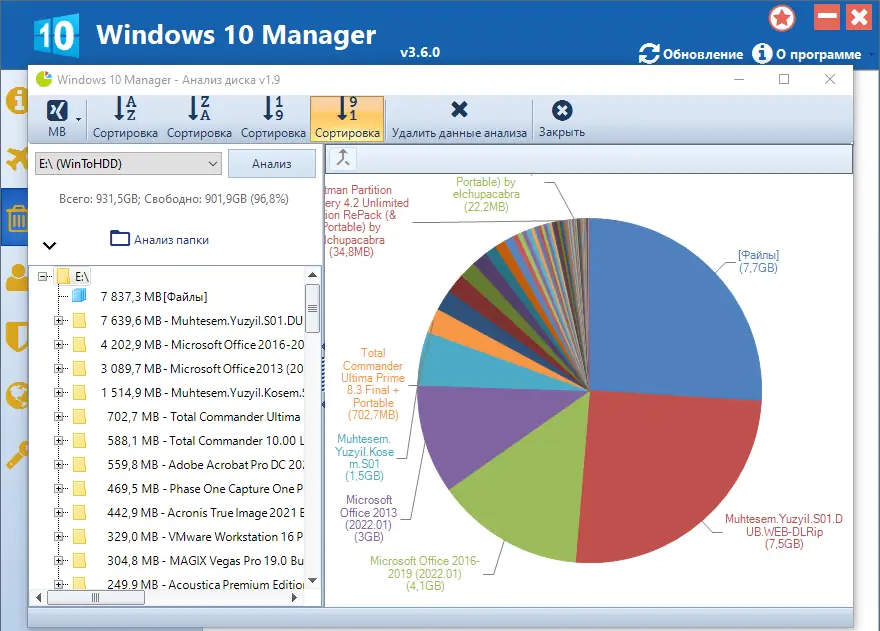Expand Microsoft Office 2013 folder node
880x631 pixels.
[x=58, y=369]
